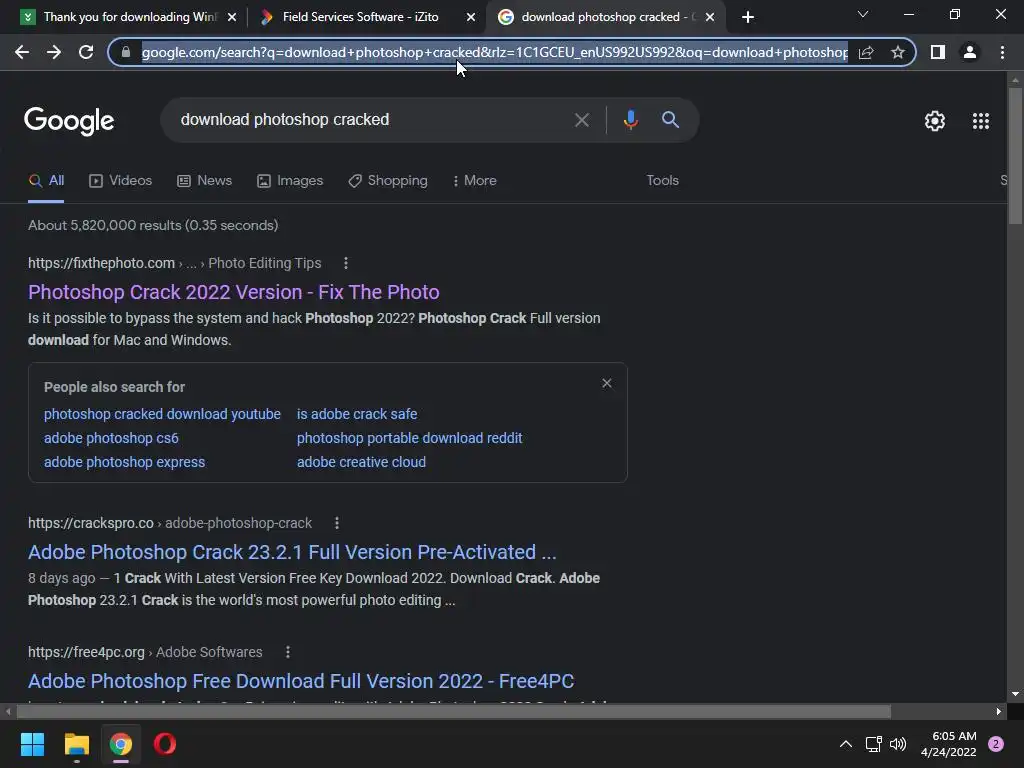Image resolution: width=1024 pixels, height=768 pixels.
Task: Click the scroll-down arrow on vertical scrollbar
Action: (1014, 694)
